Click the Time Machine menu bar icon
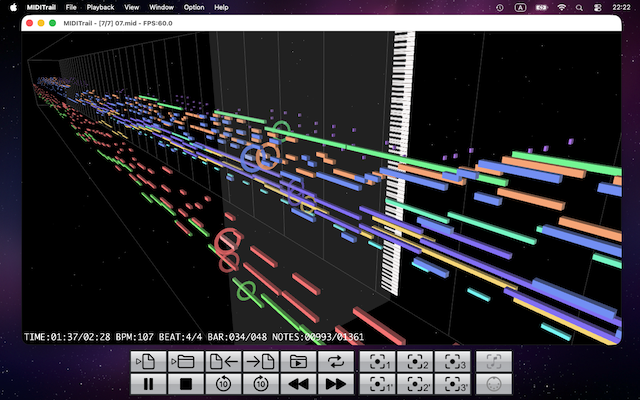Screen dimensions: 640x400 point(500,7)
